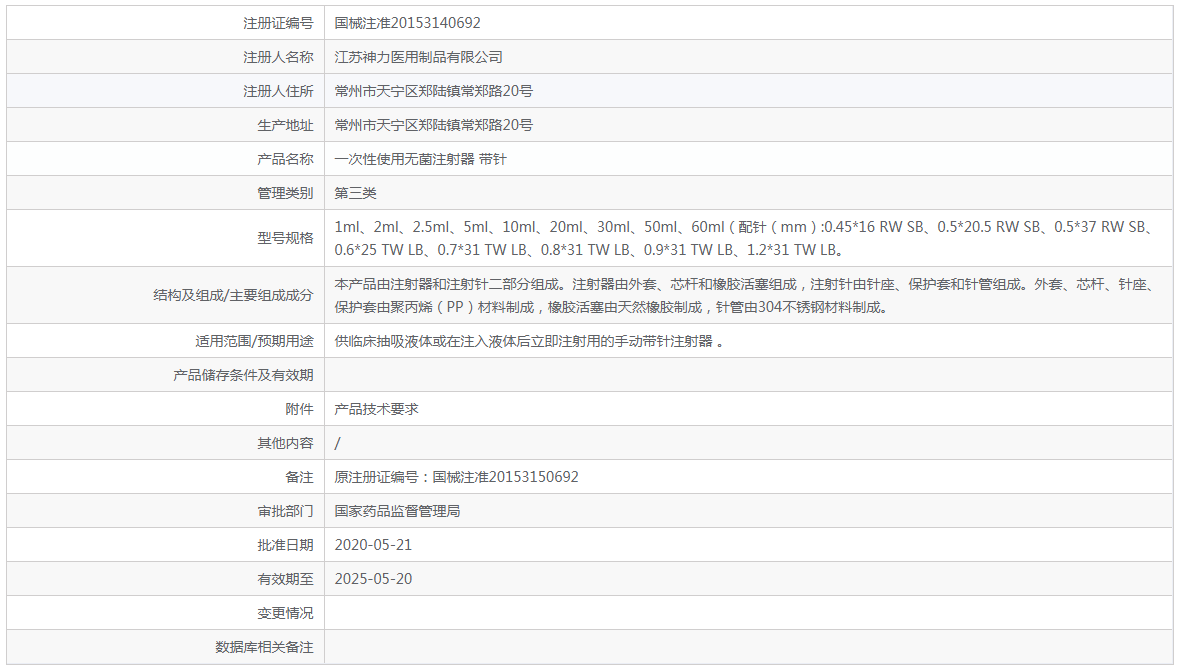This screenshot has width=1186, height=672.
Task: Click the 生产地址 label
Action: click(x=285, y=126)
